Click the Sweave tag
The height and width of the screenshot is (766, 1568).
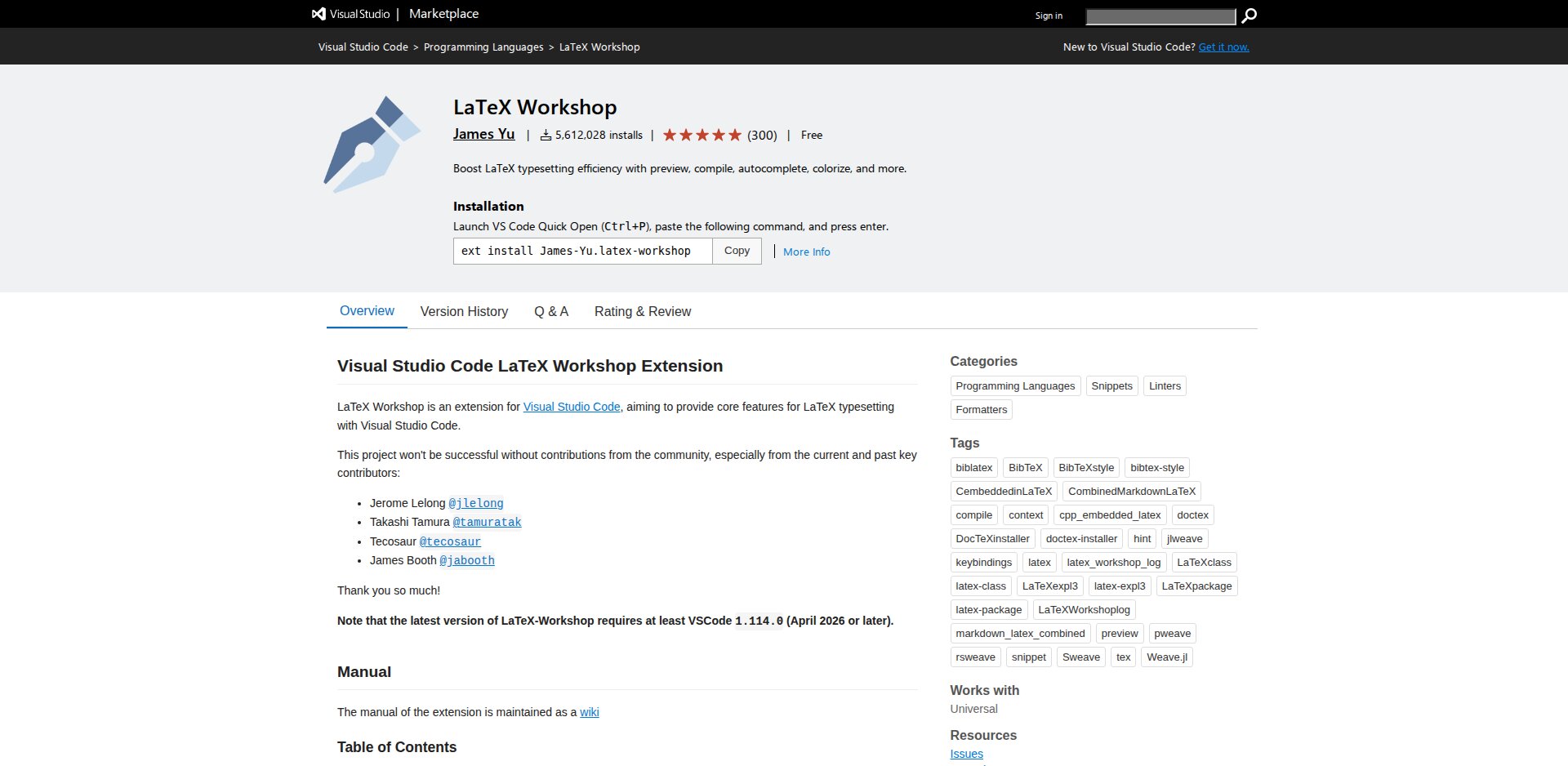[x=1081, y=657]
